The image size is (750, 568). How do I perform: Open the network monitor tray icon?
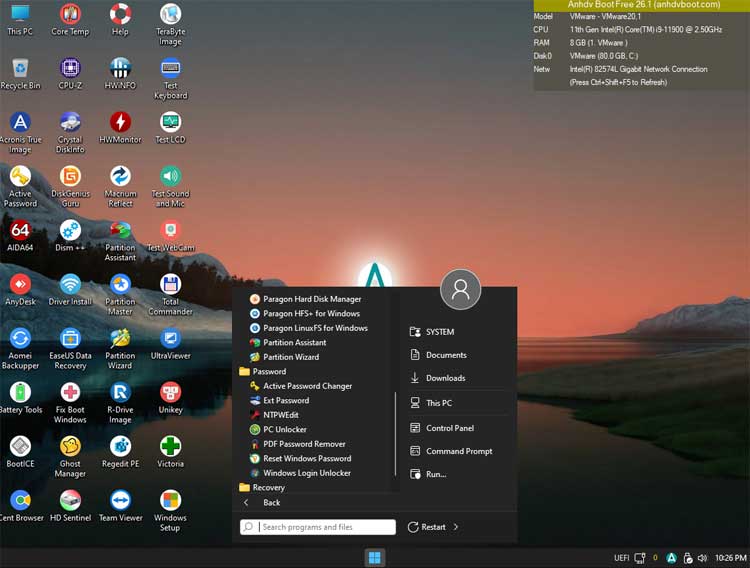click(x=640, y=558)
